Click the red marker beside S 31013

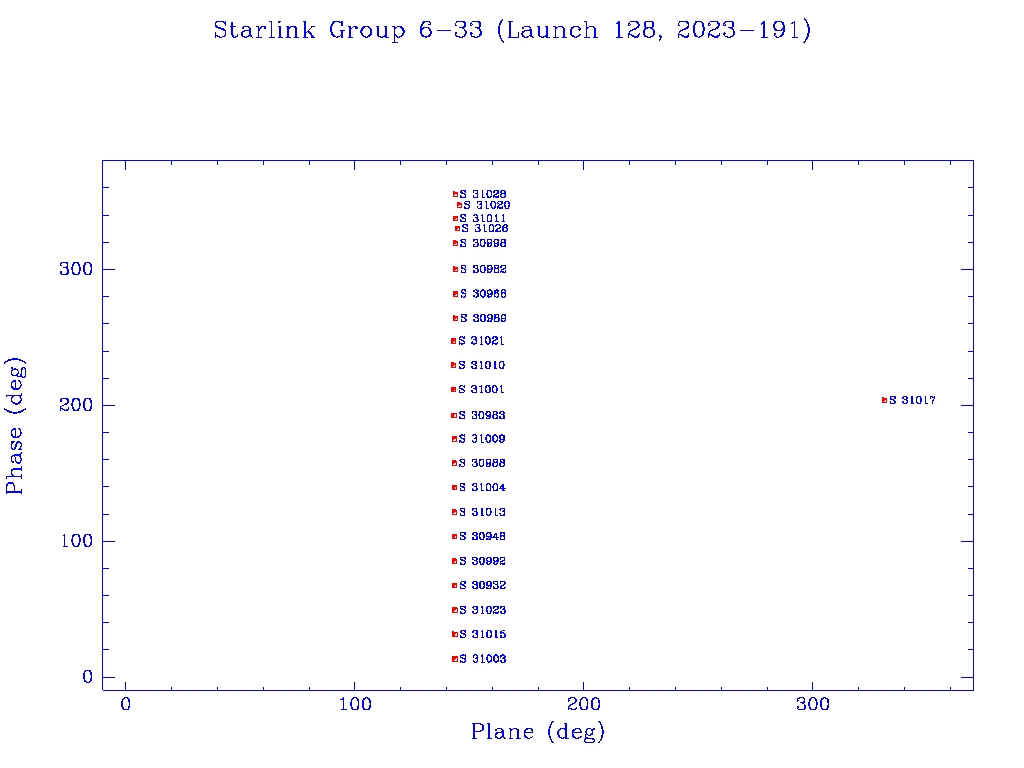coord(455,512)
